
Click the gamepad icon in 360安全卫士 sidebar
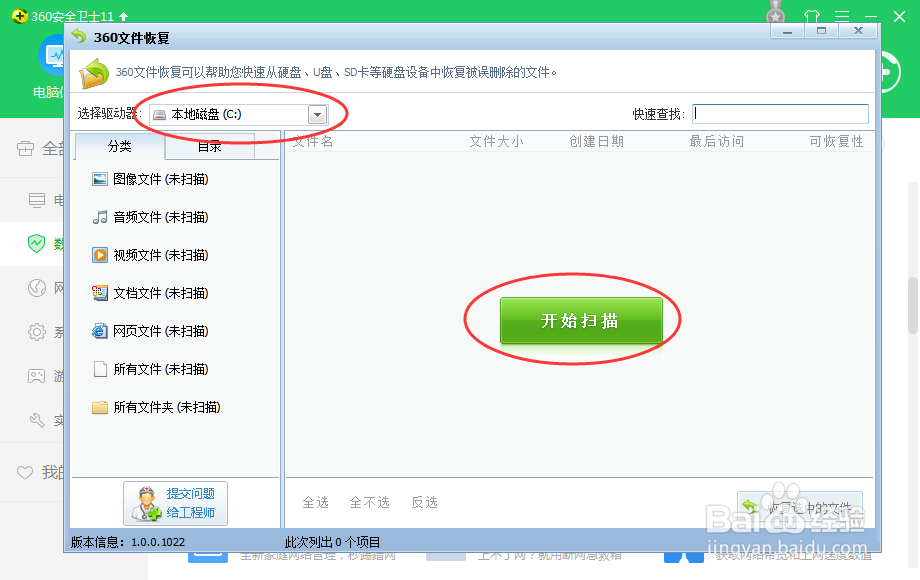pos(36,376)
